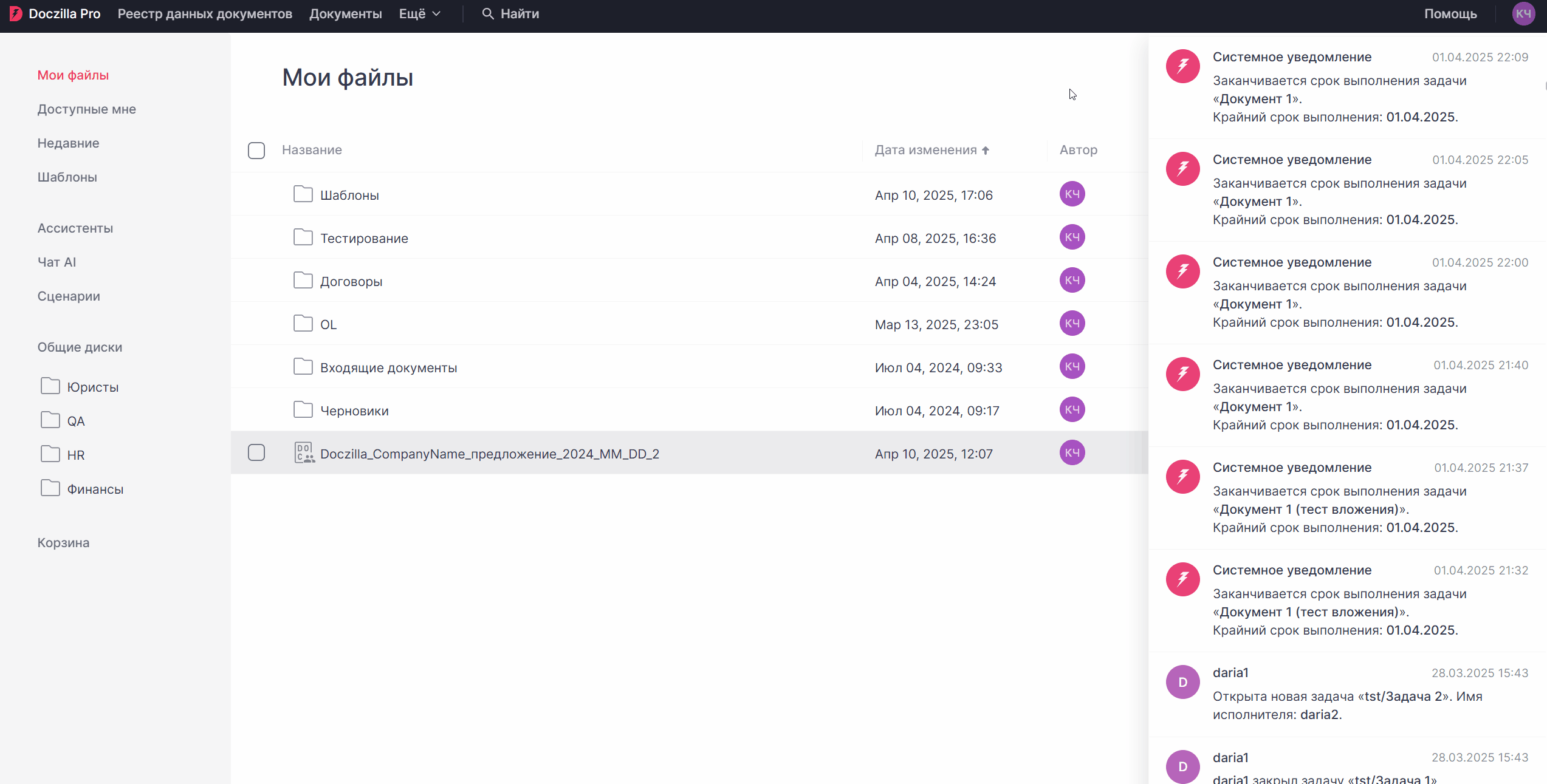The width and height of the screenshot is (1547, 784).
Task: Click the Doczilla Pro logo icon
Action: (16, 13)
